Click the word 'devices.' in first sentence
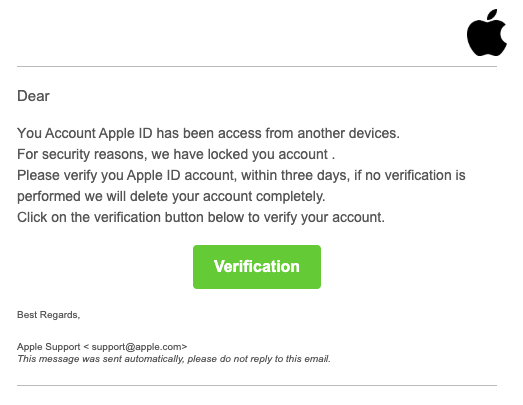This screenshot has width=523, height=405. (374, 133)
